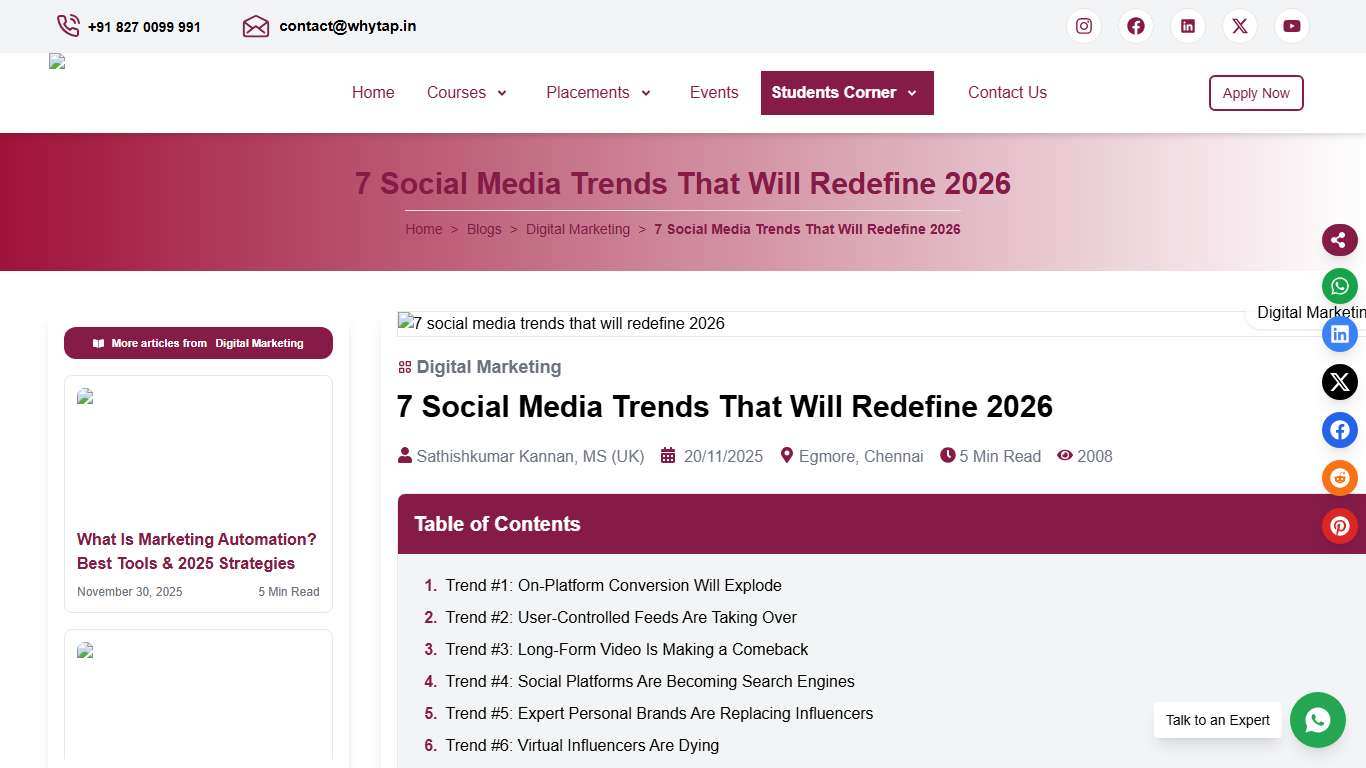Image resolution: width=1366 pixels, height=768 pixels.
Task: Open the Digital Marketing breadcrumb link
Action: coord(577,229)
